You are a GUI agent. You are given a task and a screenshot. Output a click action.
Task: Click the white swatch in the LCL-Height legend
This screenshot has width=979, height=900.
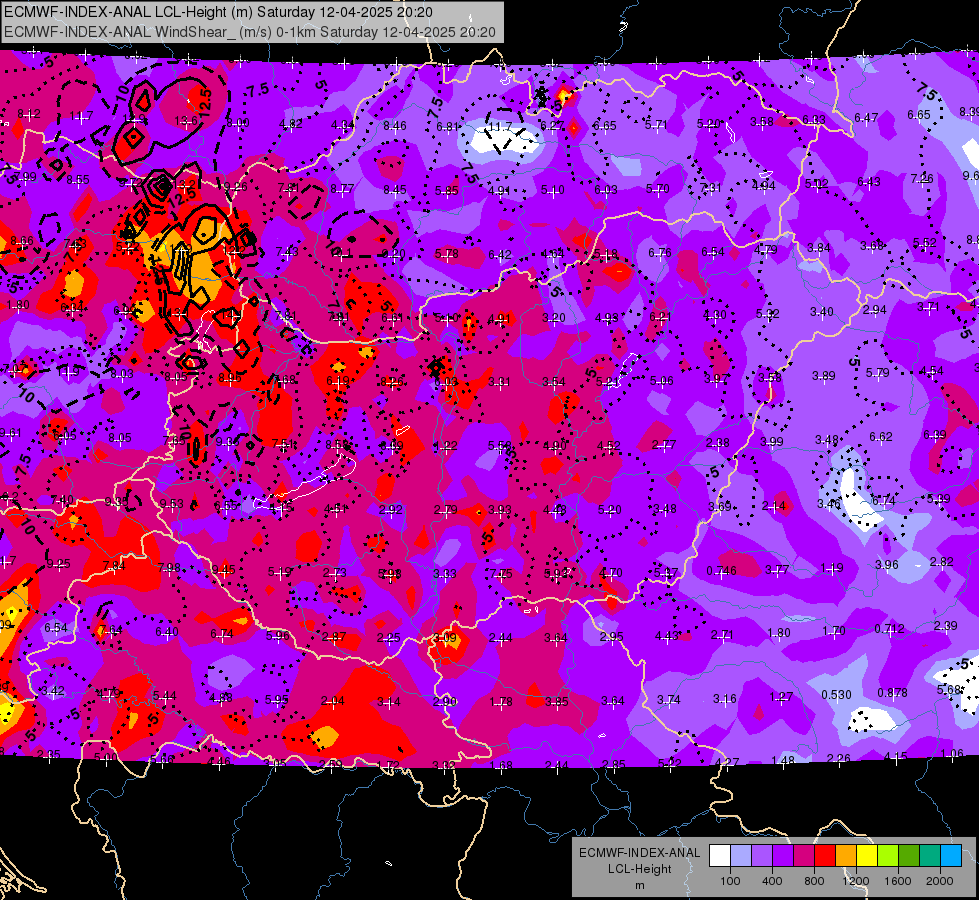click(x=720, y=855)
